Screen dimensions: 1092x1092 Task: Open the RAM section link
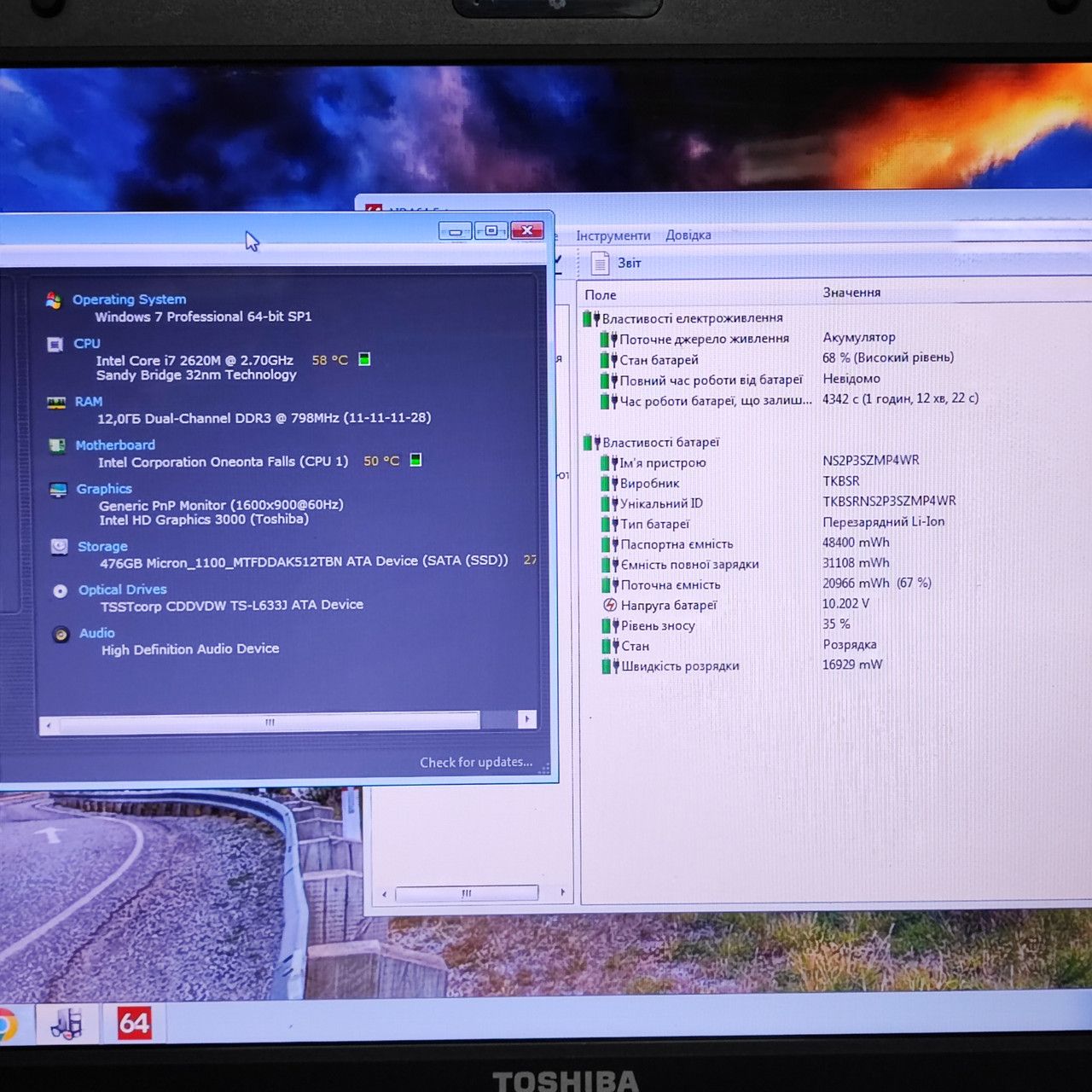89,401
